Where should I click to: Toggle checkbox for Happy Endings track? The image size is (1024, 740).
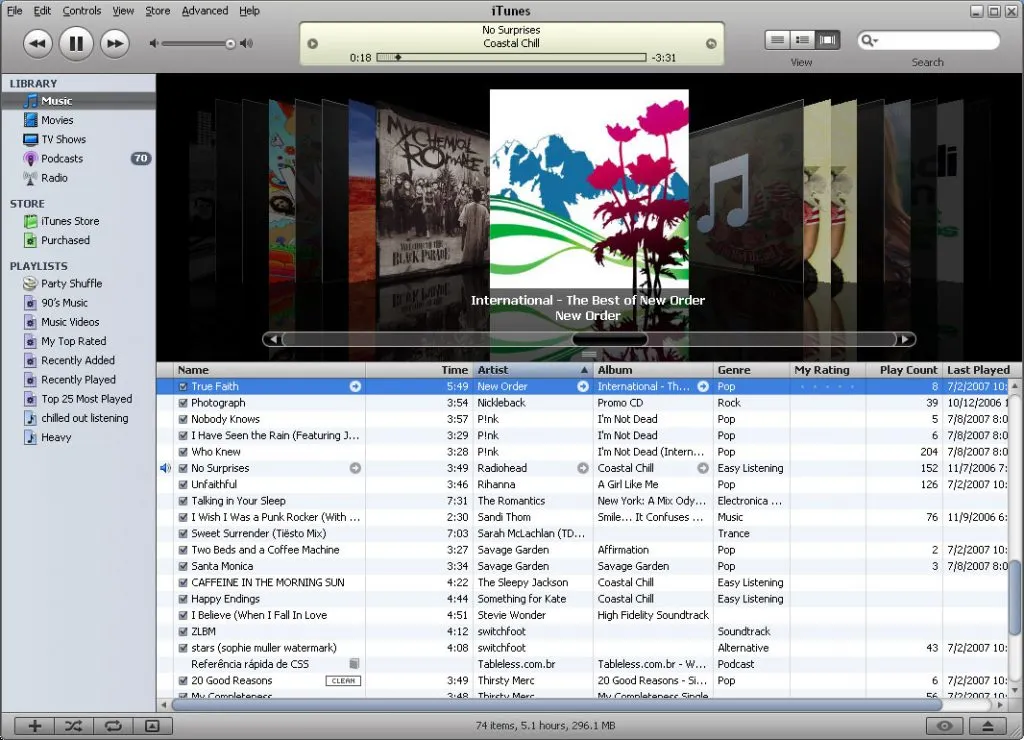click(183, 599)
